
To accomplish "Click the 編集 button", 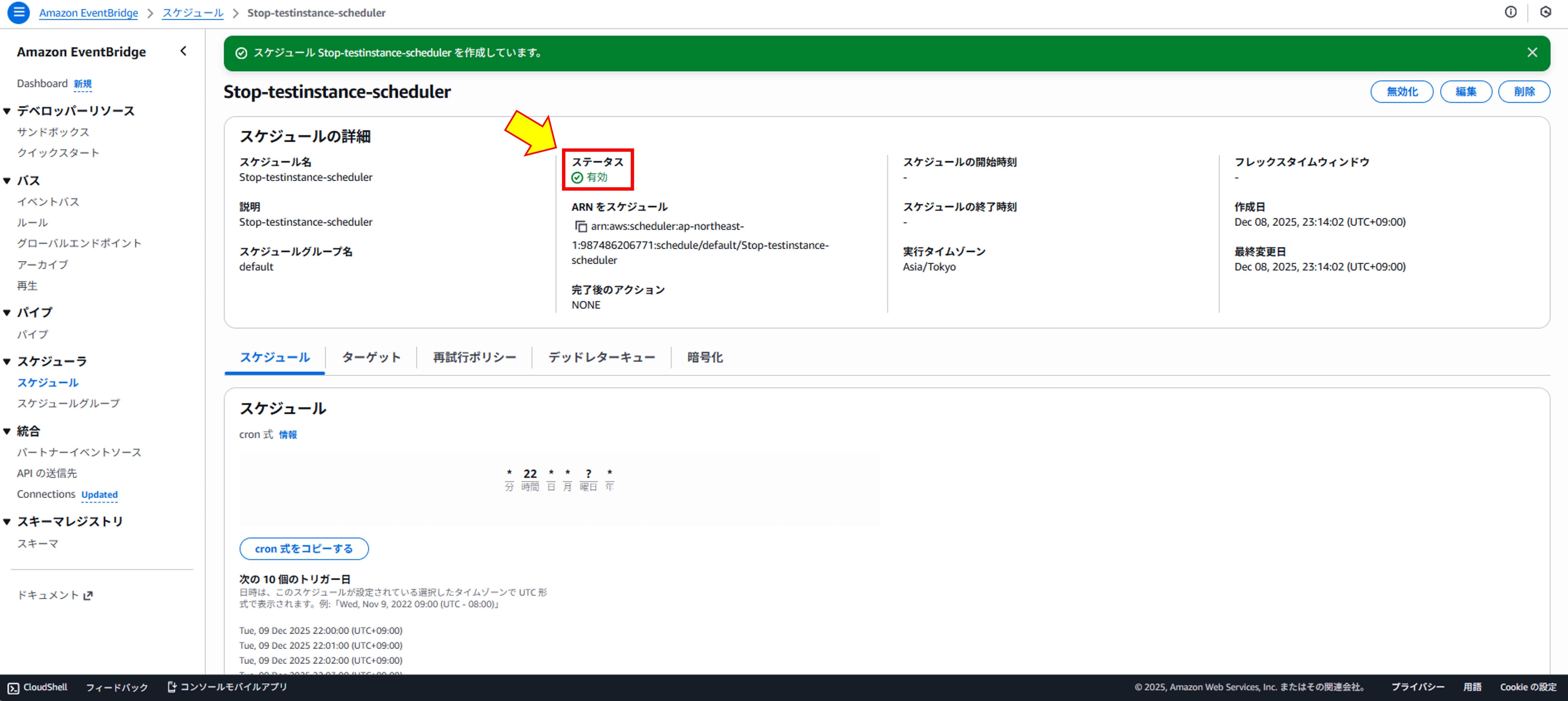I will pos(1466,91).
